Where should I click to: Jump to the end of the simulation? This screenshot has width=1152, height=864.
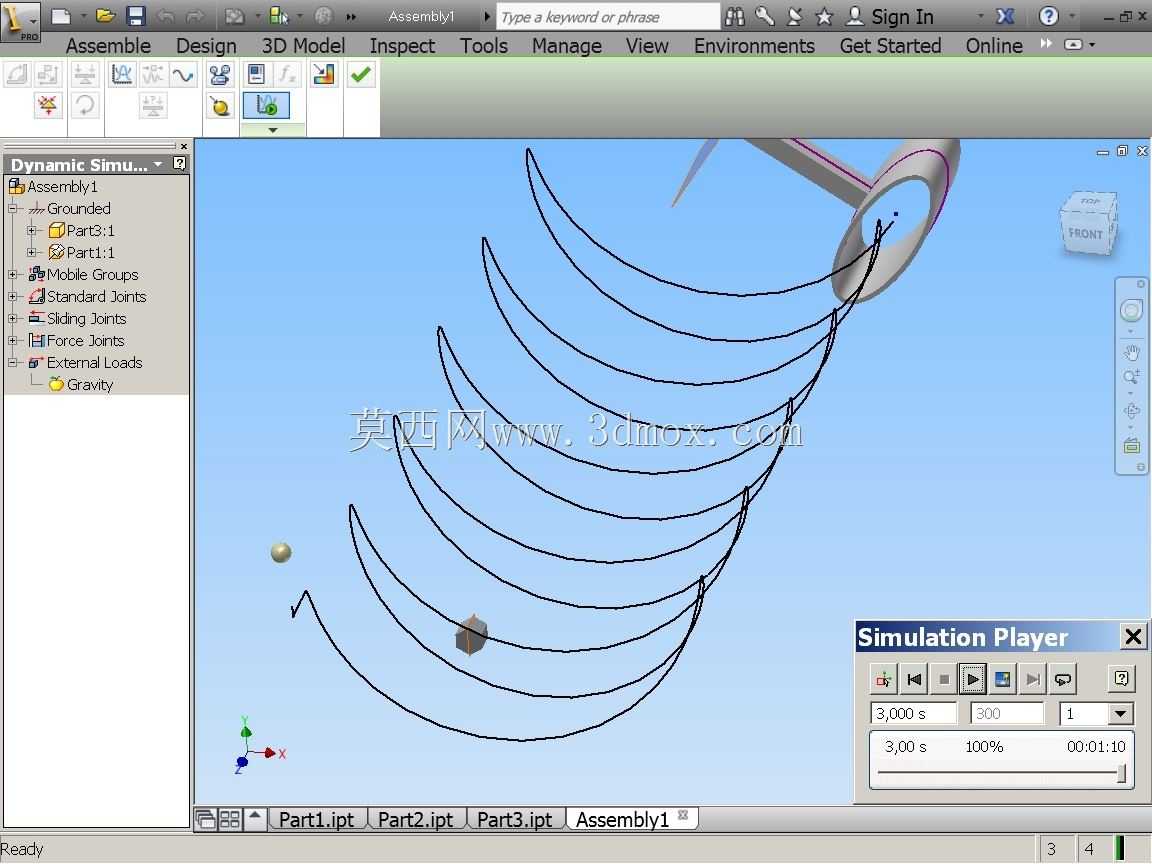click(x=1032, y=679)
